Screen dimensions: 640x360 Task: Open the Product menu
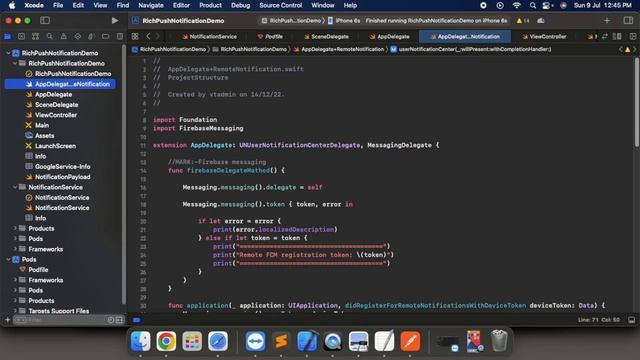(x=210, y=5)
